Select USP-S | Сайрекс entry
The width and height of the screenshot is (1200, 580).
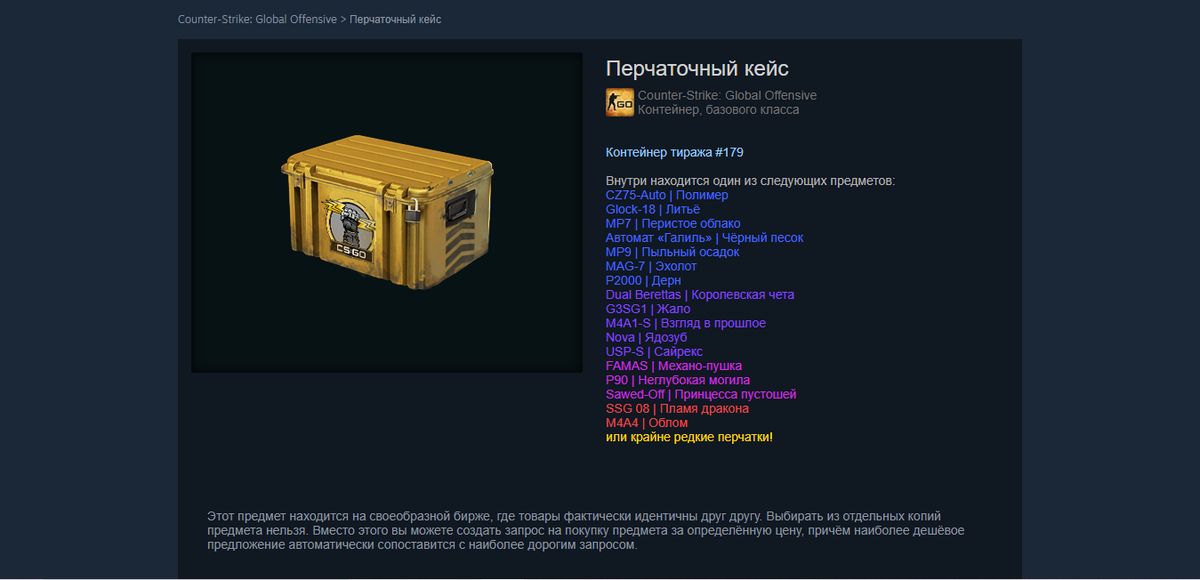coord(654,352)
